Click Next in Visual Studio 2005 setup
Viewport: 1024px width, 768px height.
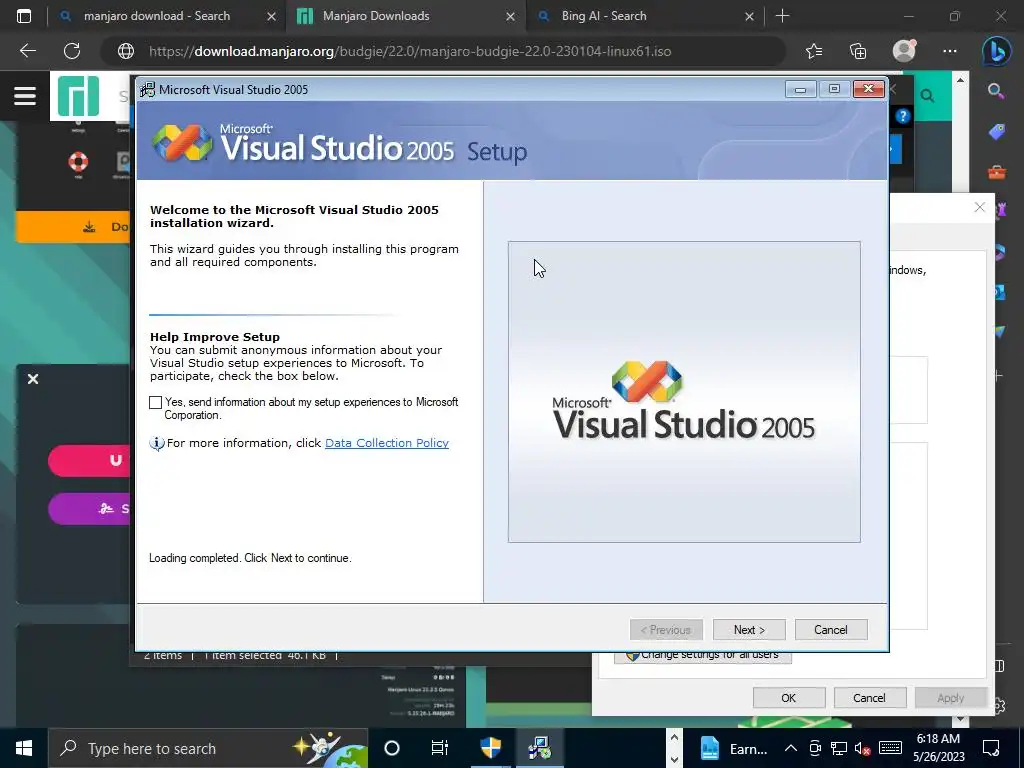pos(749,630)
